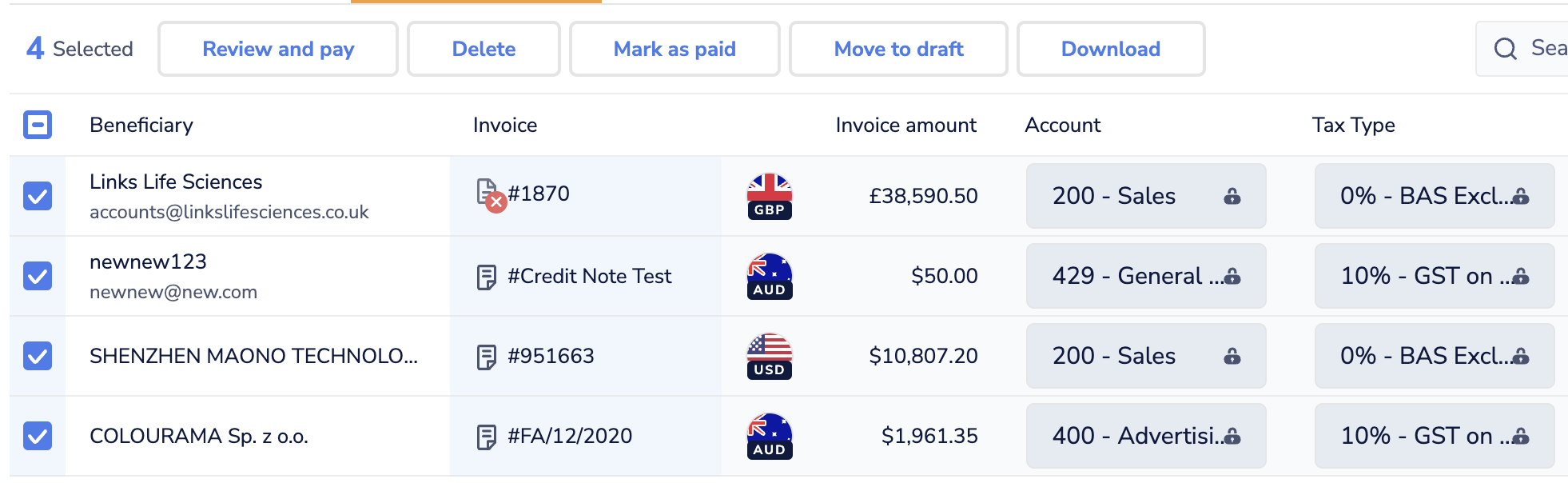
Task: Open the 429 - General account dropdown
Action: pyautogui.click(x=1145, y=276)
